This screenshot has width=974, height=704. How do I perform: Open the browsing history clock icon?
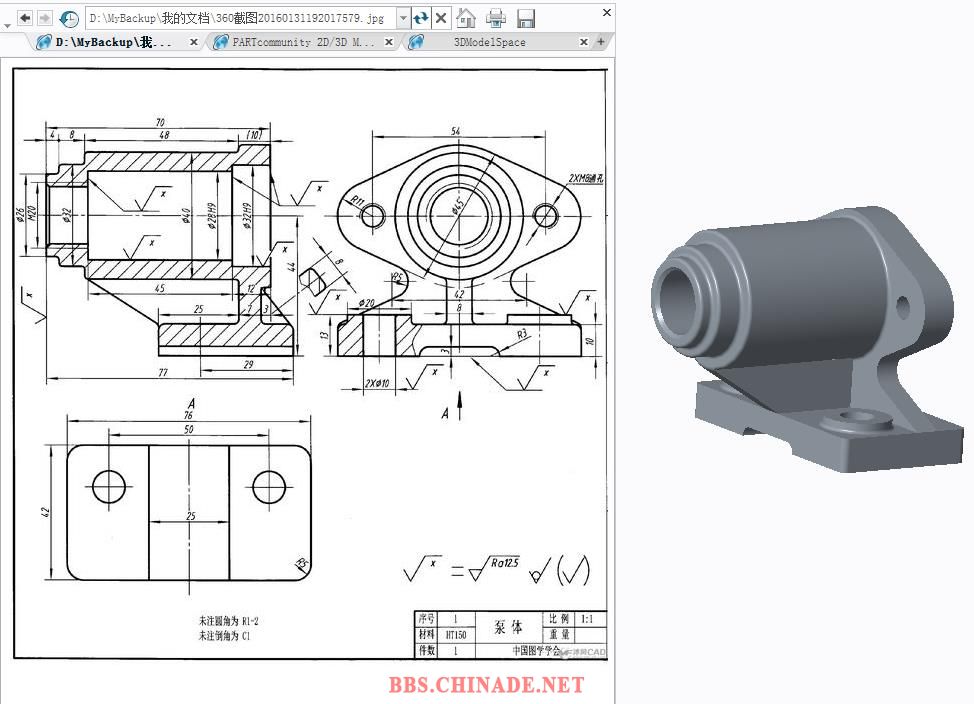tap(69, 18)
